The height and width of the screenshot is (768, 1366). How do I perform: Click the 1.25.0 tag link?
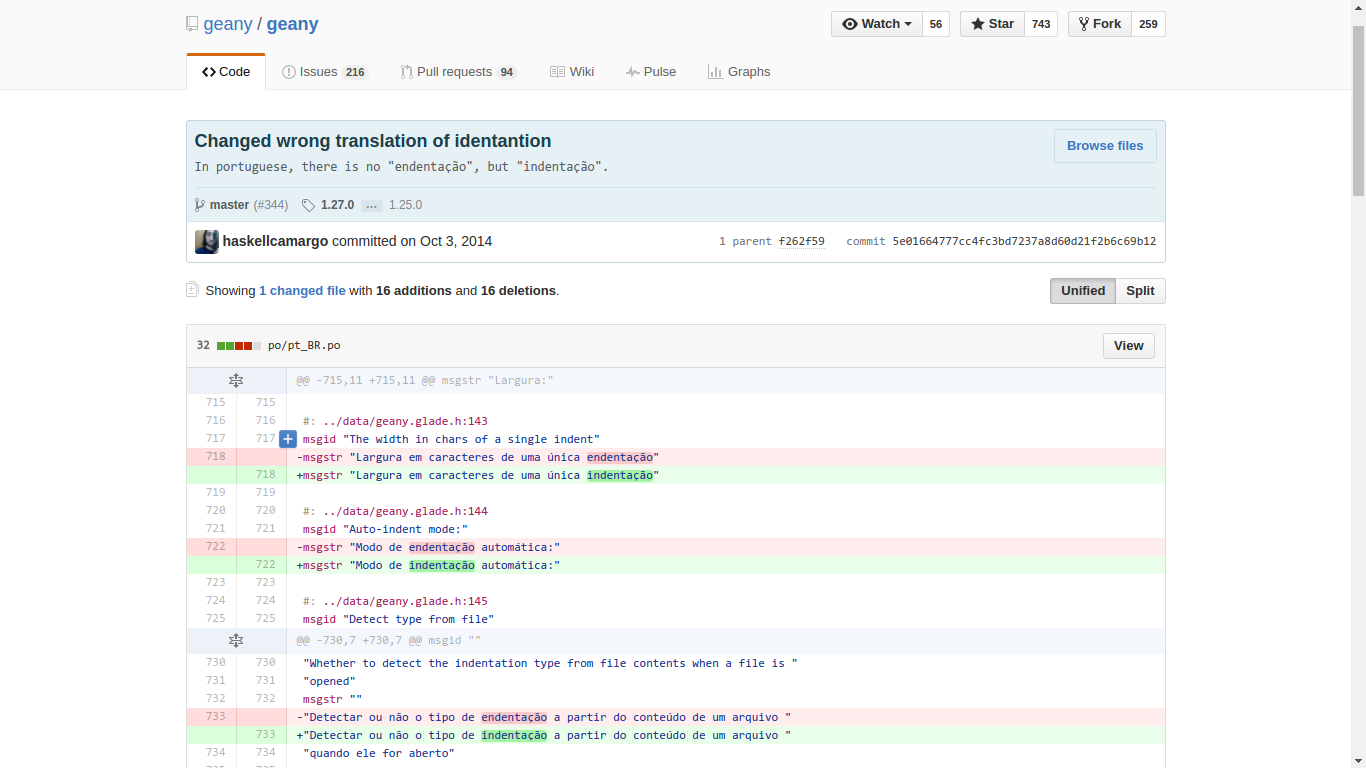click(405, 205)
